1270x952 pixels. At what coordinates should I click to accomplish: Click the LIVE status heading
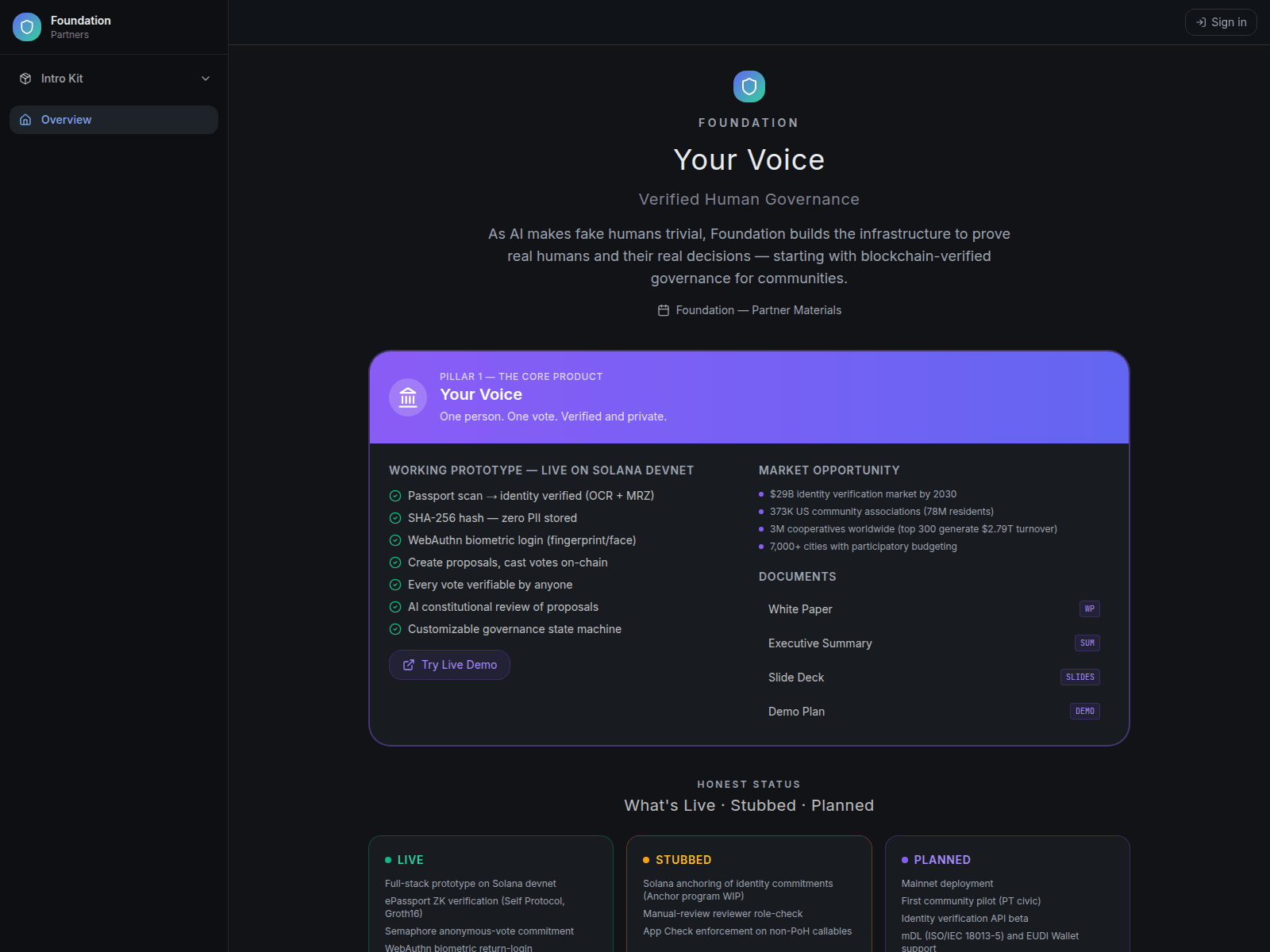(x=410, y=860)
